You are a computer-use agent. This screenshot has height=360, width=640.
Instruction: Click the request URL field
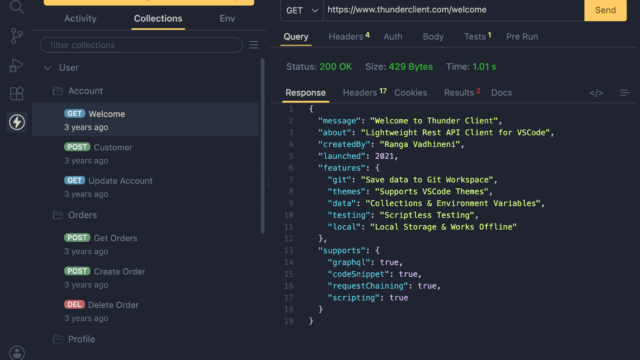point(453,10)
